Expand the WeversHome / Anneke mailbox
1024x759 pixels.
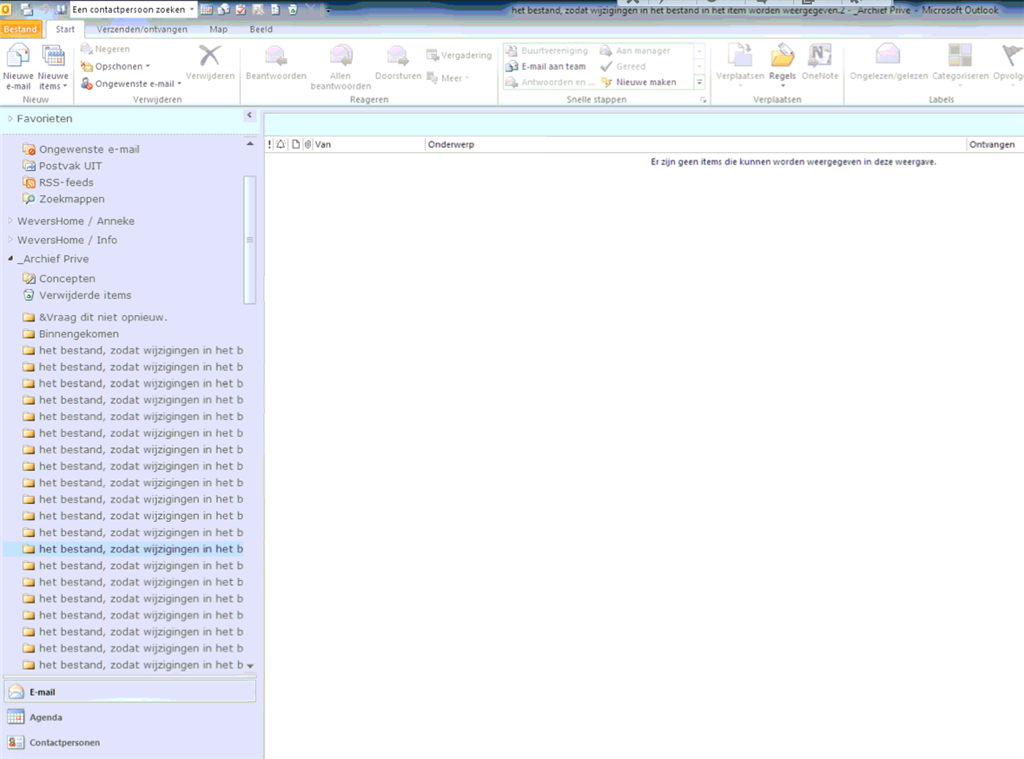click(x=10, y=221)
